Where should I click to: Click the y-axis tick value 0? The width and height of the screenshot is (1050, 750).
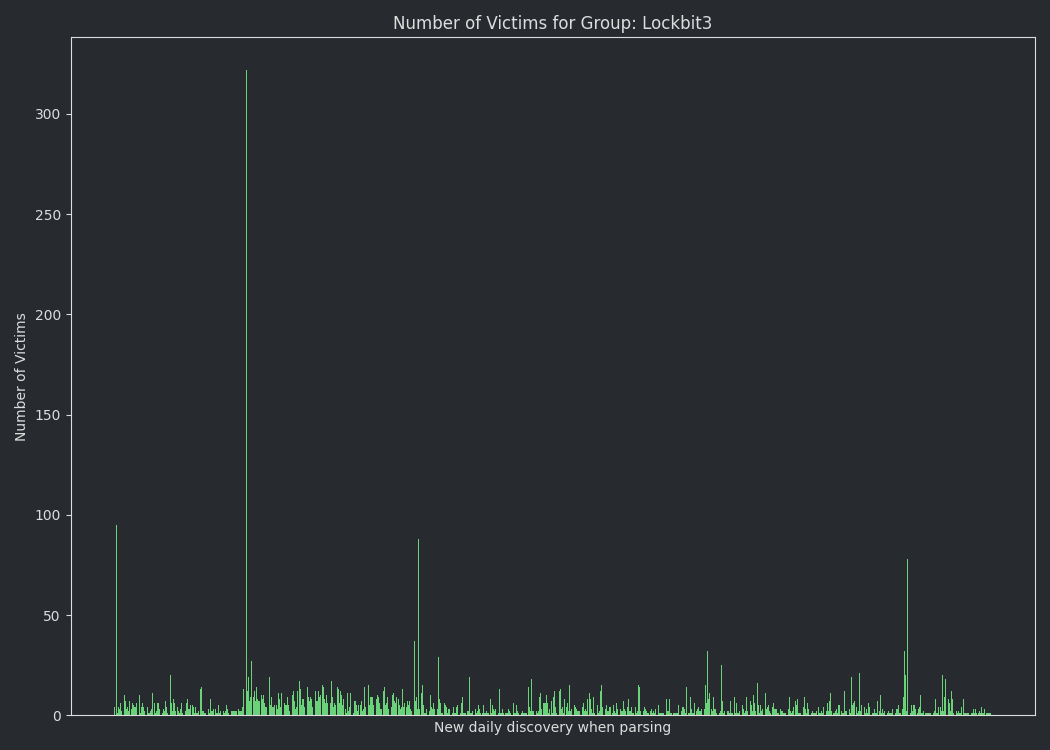tap(56, 716)
